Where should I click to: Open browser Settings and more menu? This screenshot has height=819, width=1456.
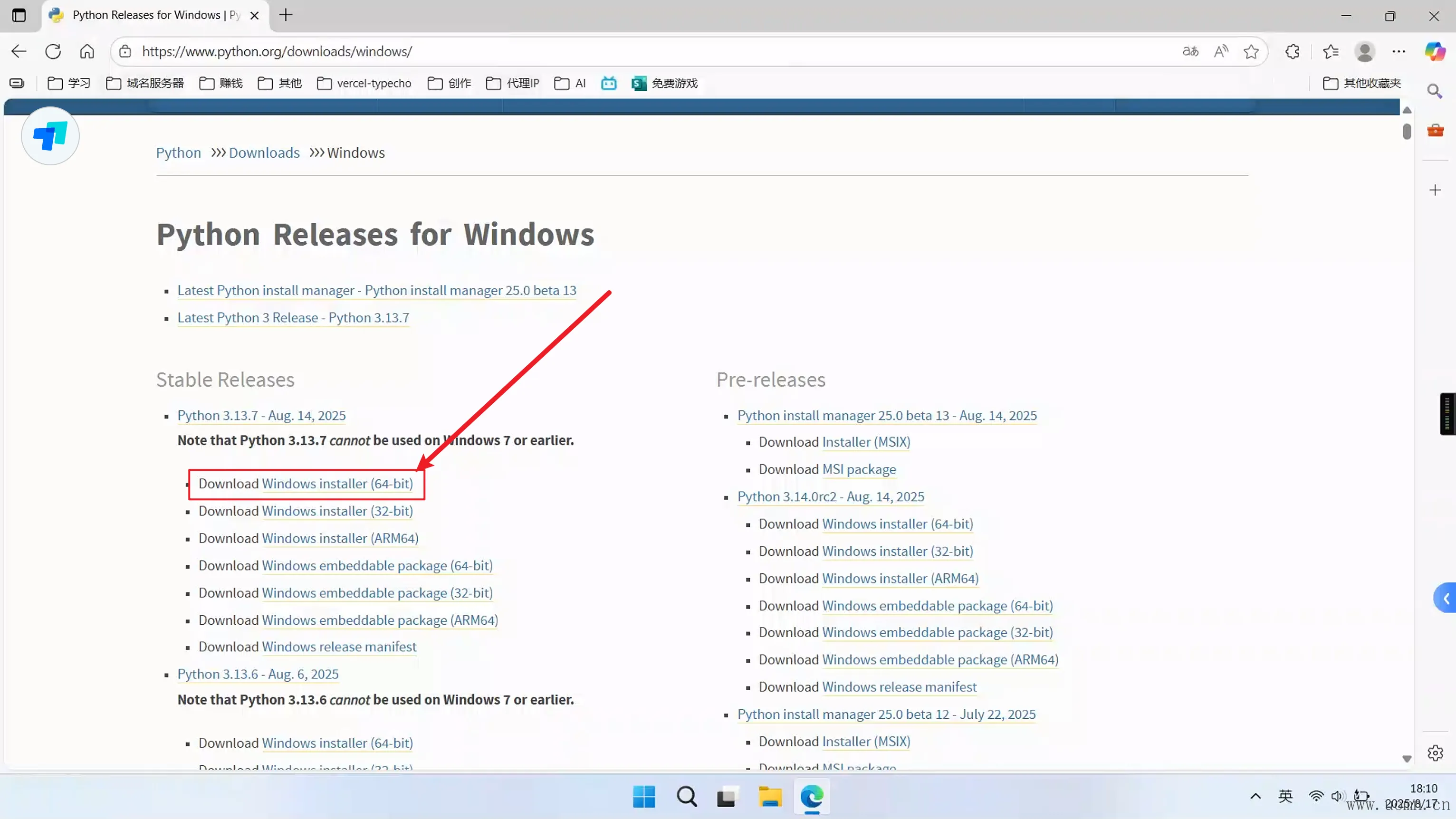tap(1399, 51)
